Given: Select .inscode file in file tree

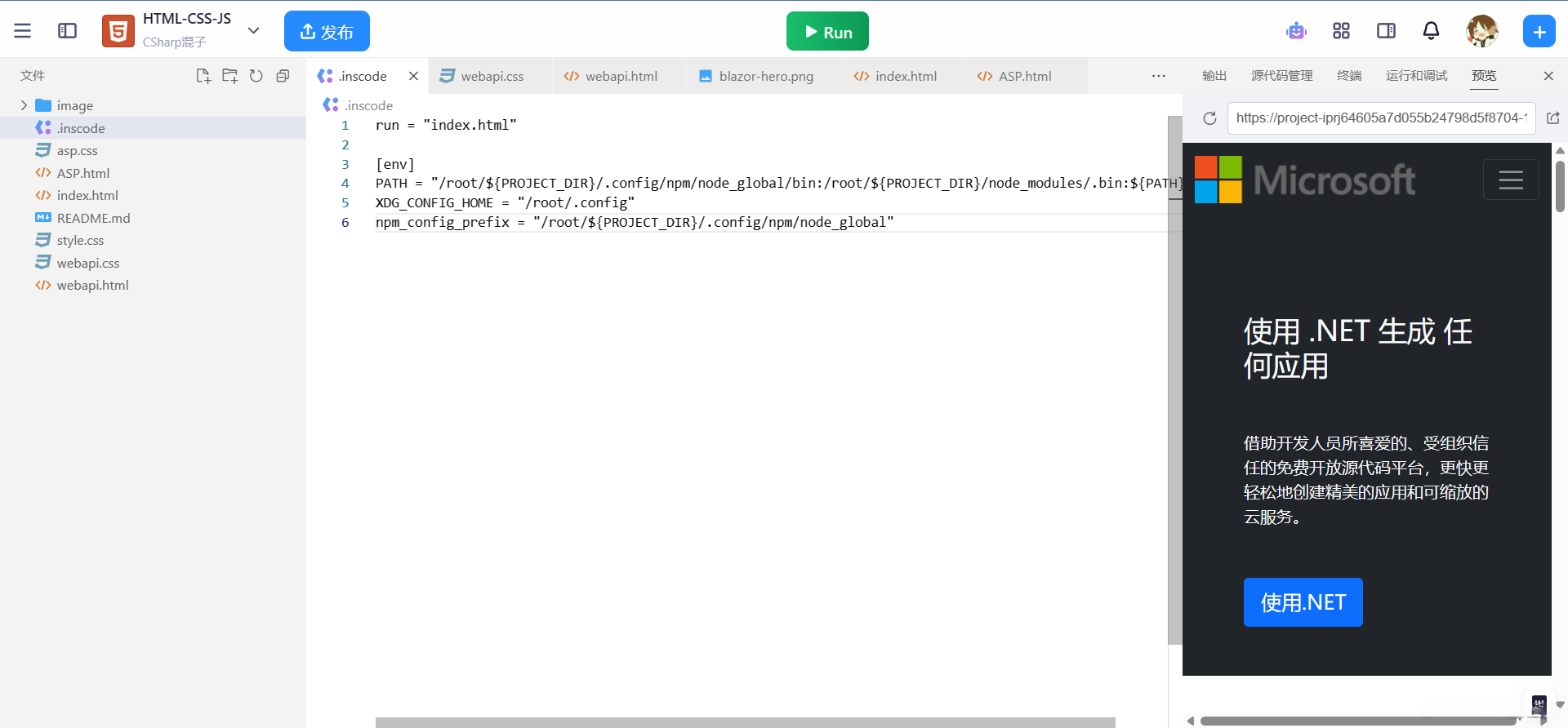Looking at the screenshot, I should pyautogui.click(x=153, y=128).
